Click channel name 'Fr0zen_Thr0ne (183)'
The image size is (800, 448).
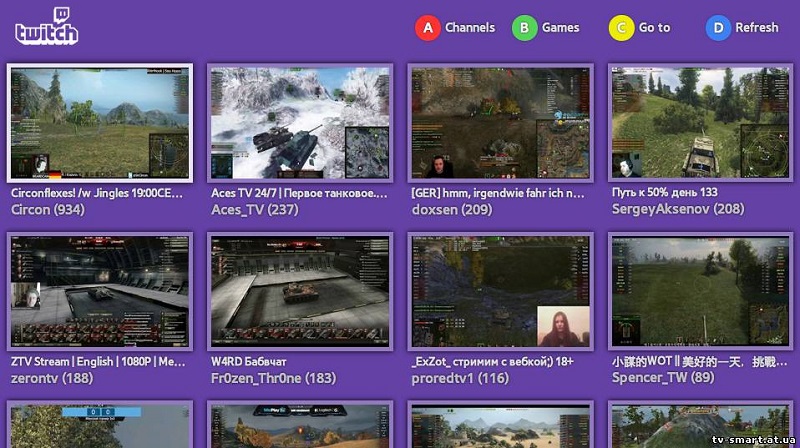tap(273, 378)
